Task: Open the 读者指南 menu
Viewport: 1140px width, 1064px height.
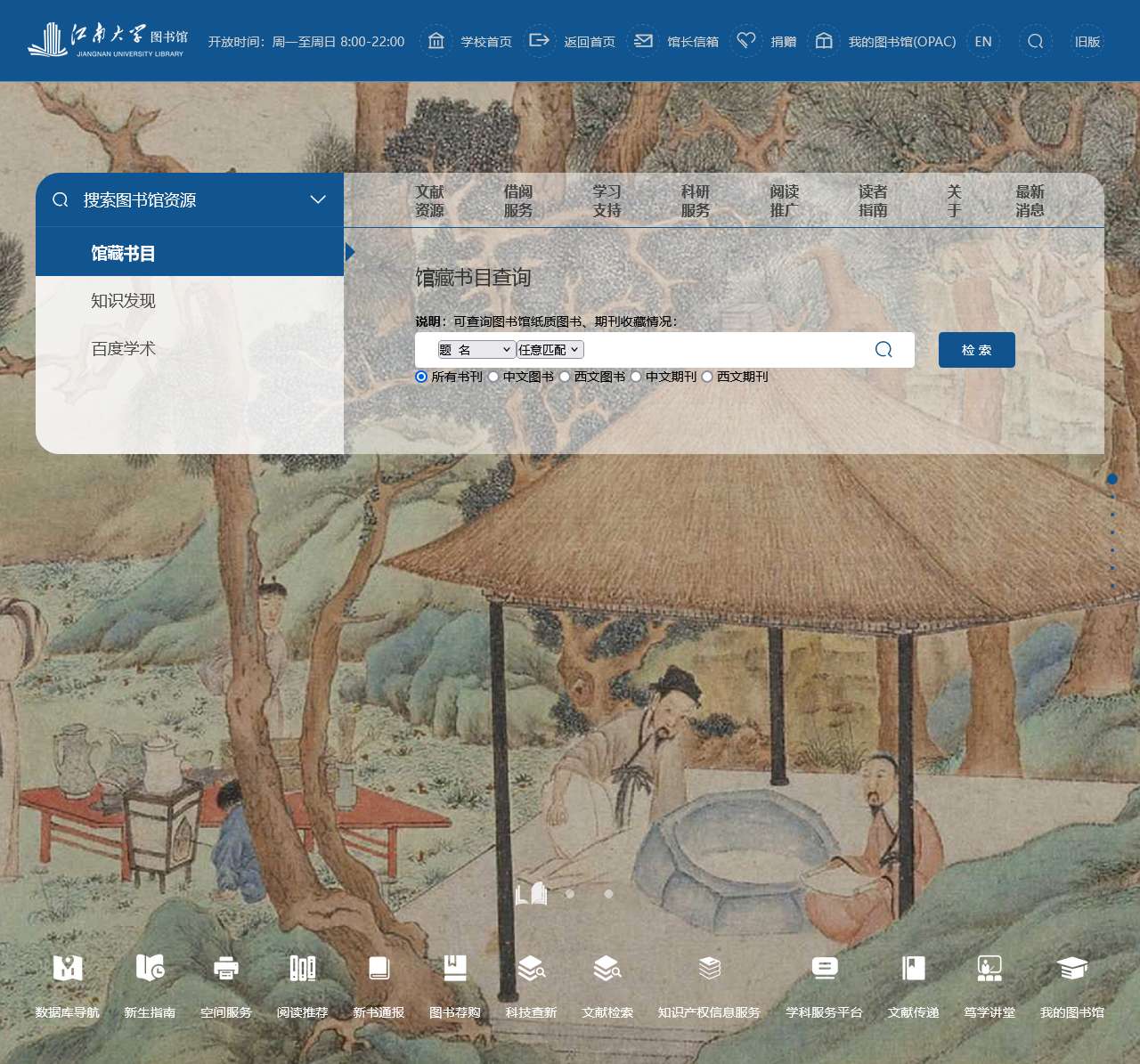Action: [x=873, y=200]
